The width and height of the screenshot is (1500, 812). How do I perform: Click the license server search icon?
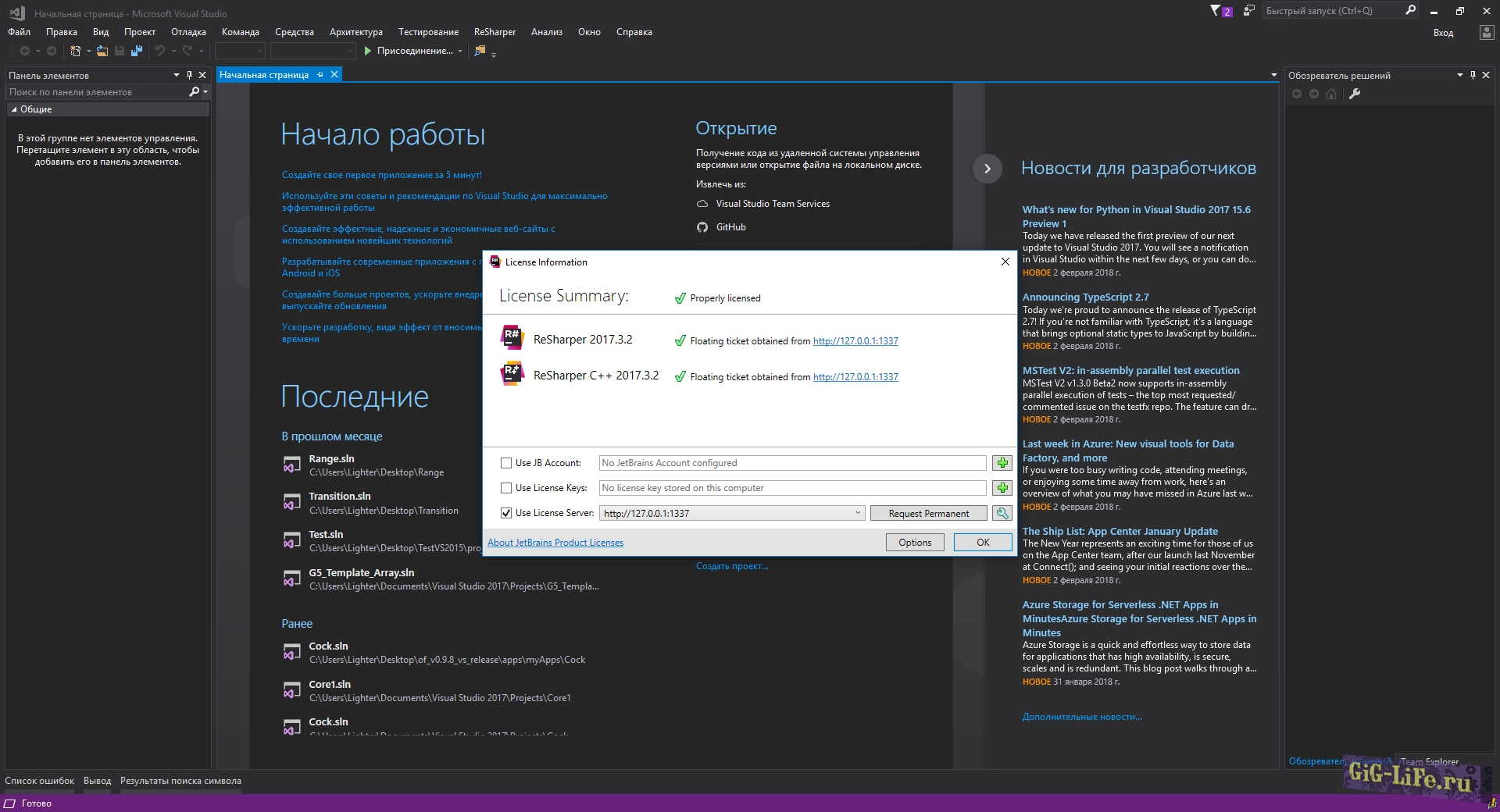(1002, 513)
